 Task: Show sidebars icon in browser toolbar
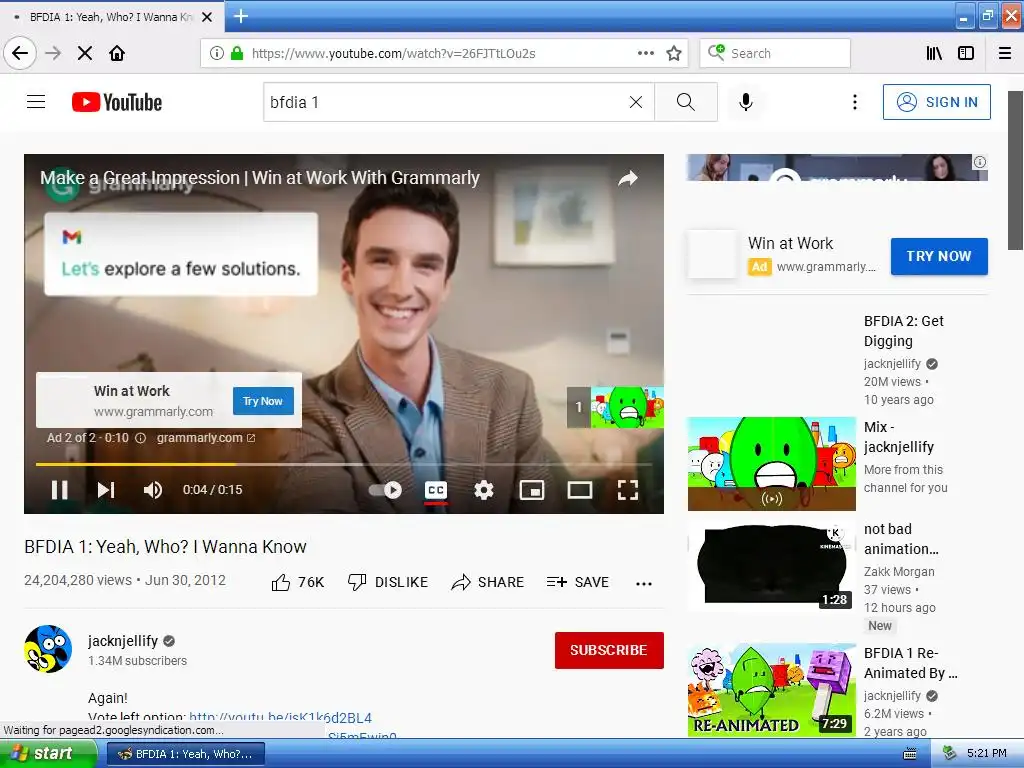tap(966, 53)
